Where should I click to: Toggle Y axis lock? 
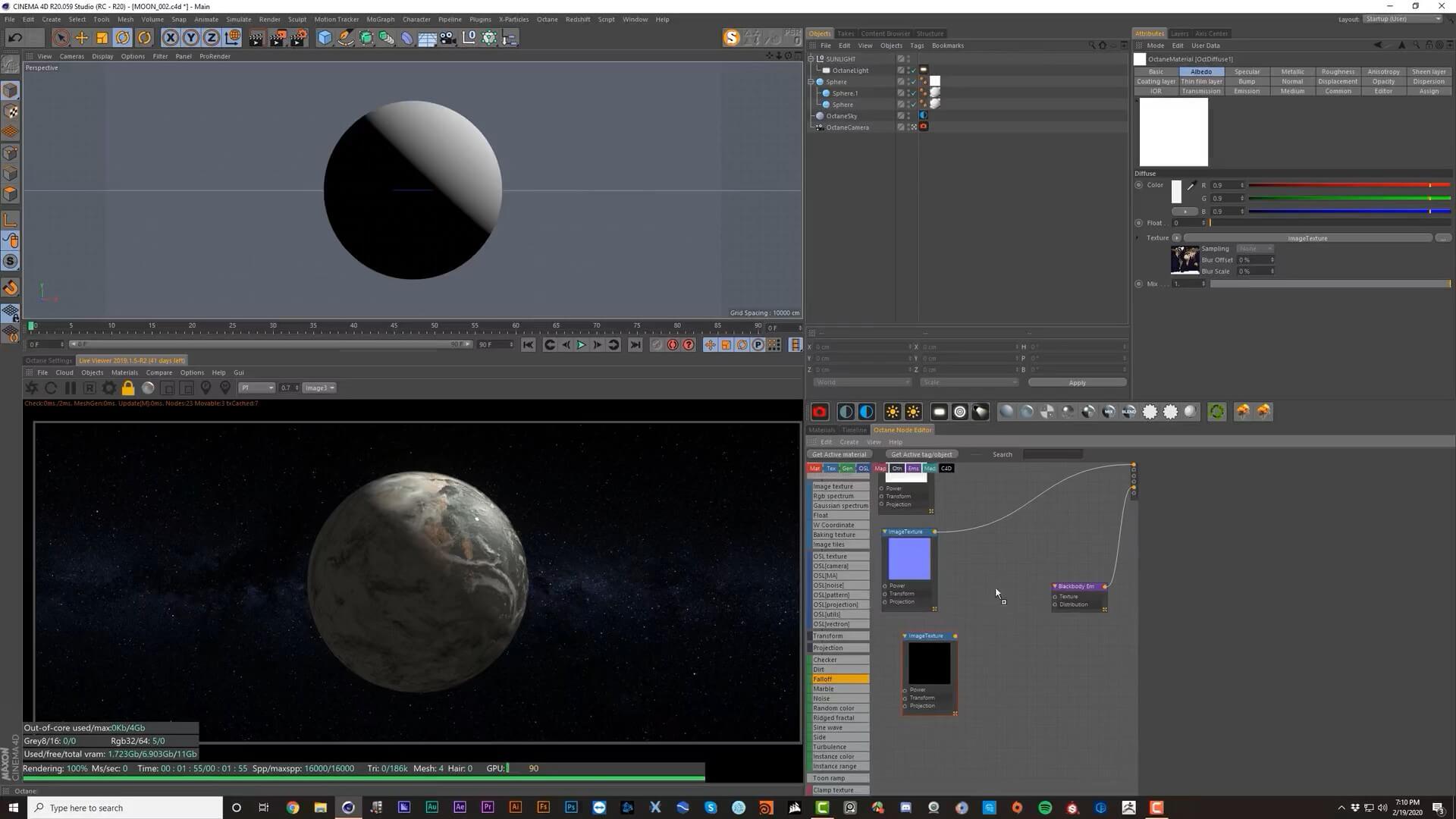point(191,37)
